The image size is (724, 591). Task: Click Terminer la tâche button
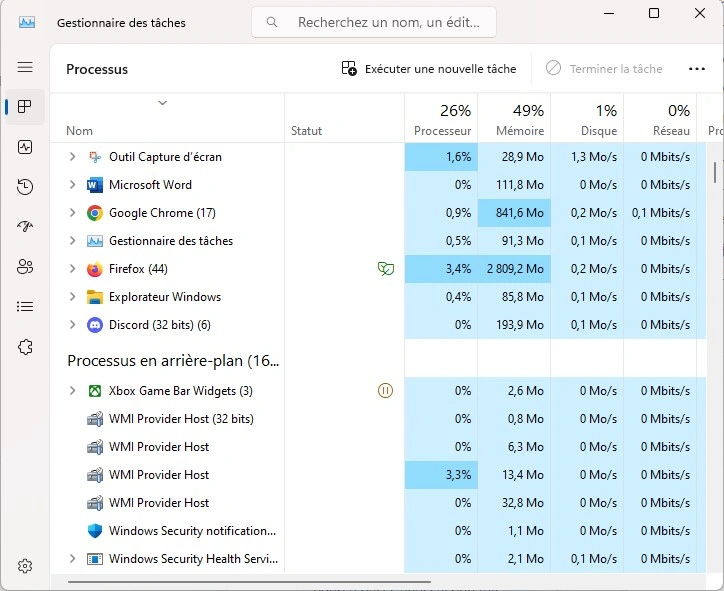[604, 69]
